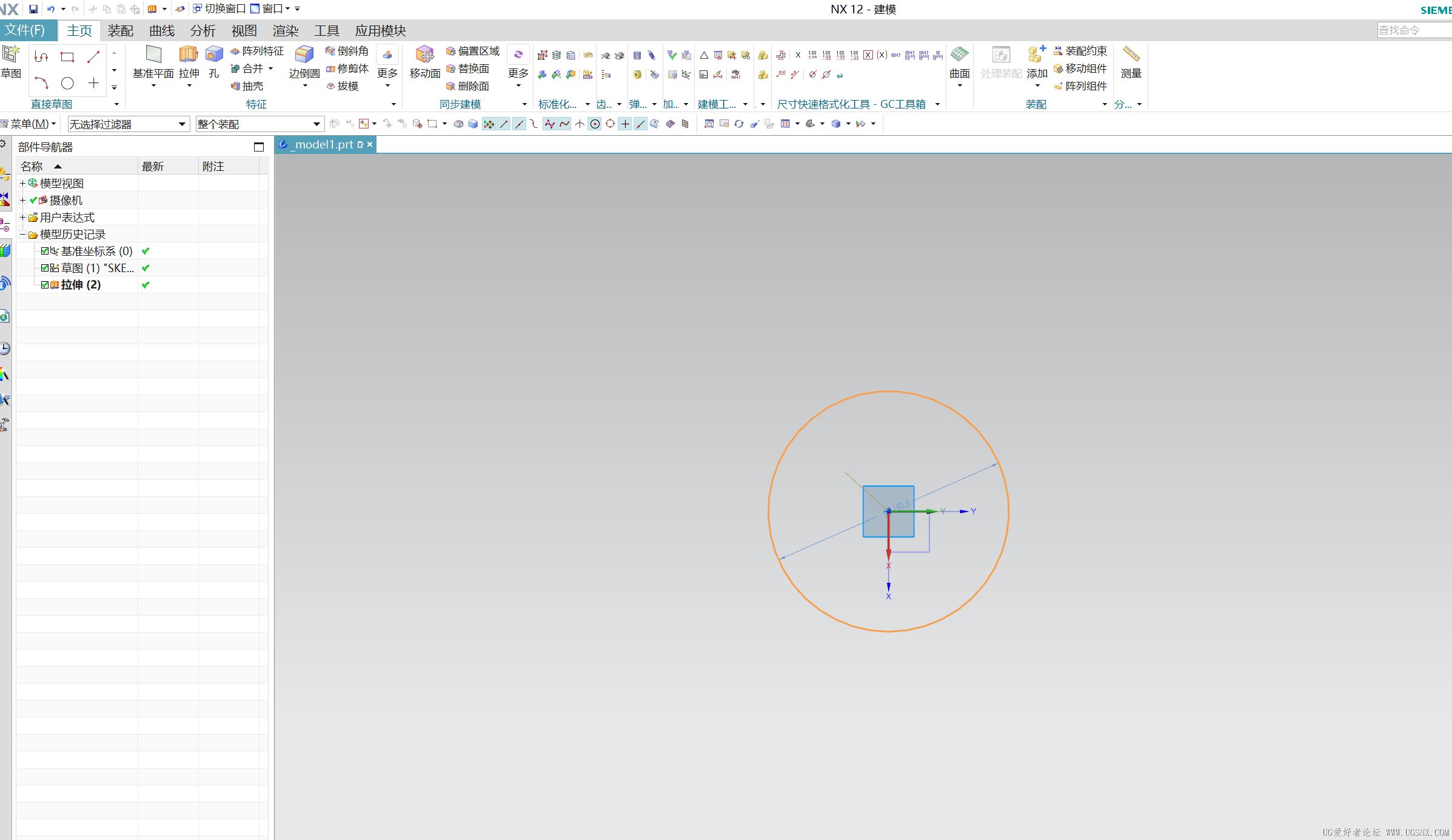Switch to the 应用模块 ribbon tab

pos(381,30)
